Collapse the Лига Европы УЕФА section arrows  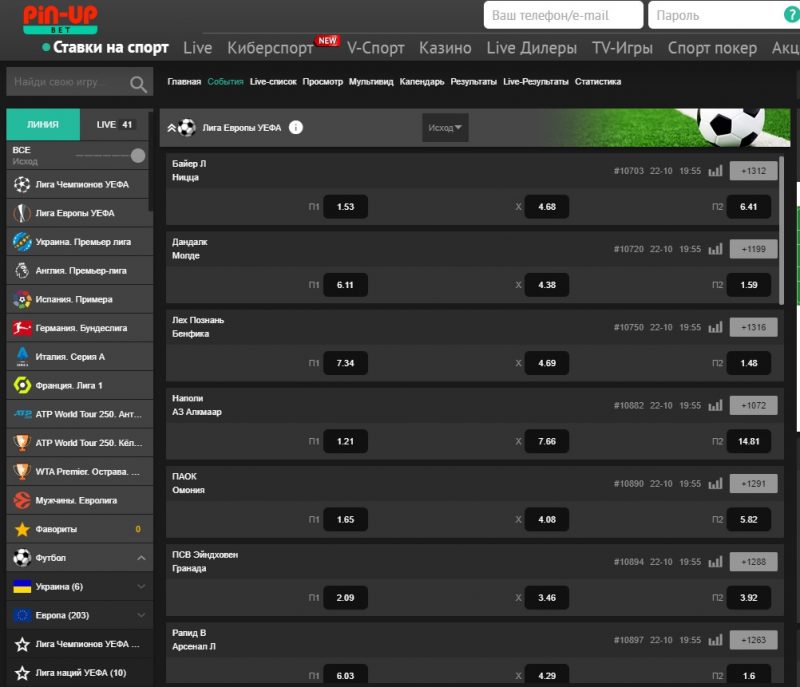coord(171,128)
